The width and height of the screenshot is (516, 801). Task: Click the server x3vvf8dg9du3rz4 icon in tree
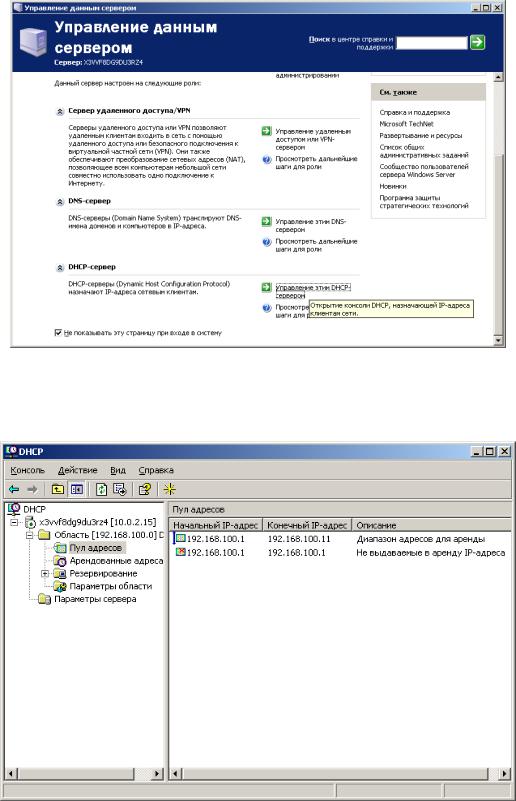tap(31, 522)
